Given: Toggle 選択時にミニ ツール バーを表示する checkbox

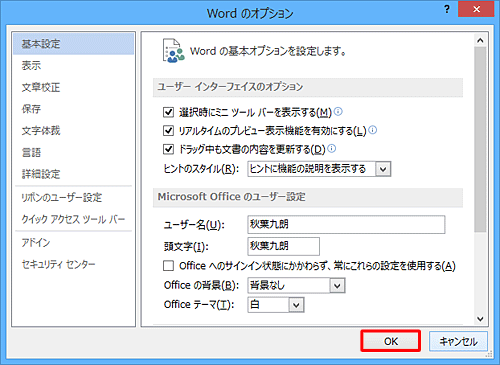Looking at the screenshot, I should (168, 112).
